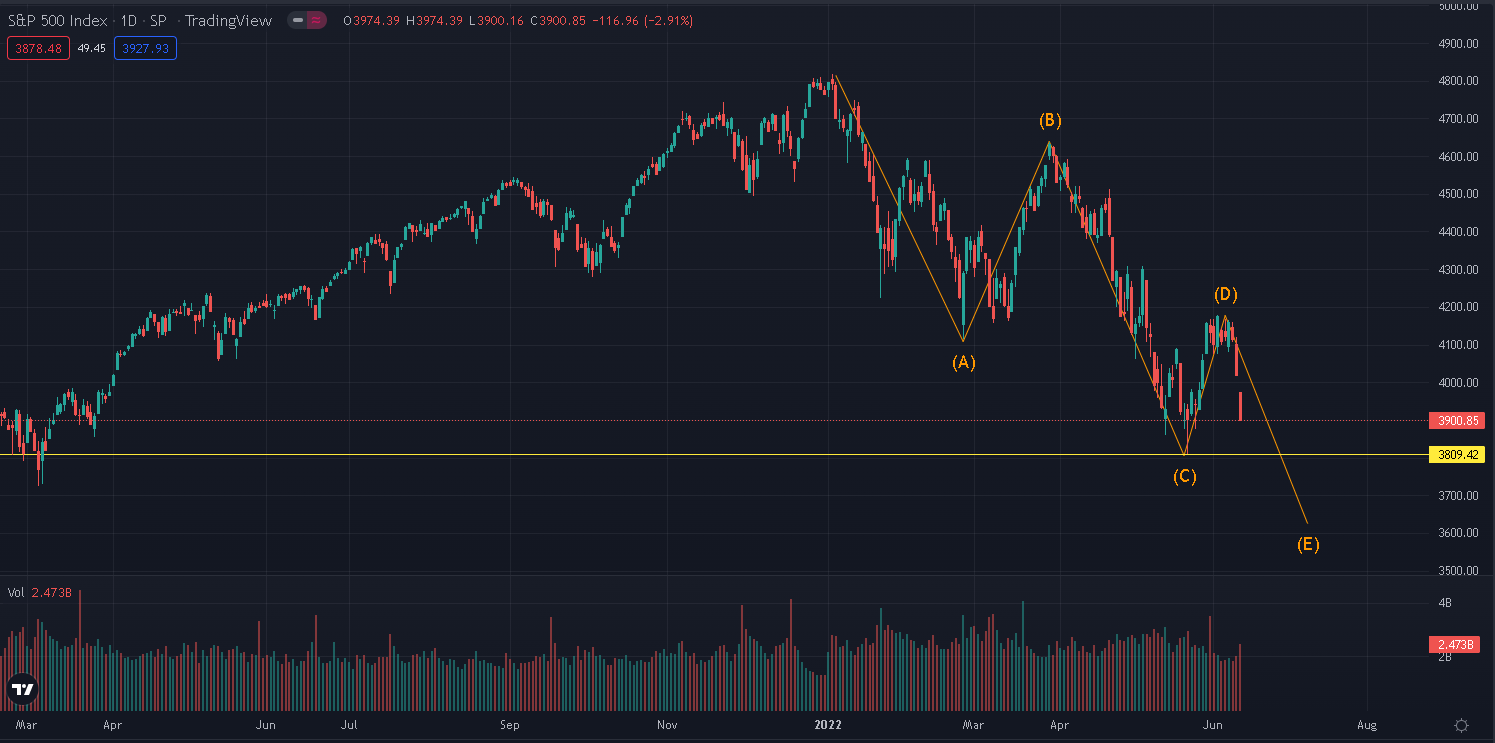This screenshot has width=1495, height=743.
Task: Select the (B) wave label
Action: click(x=1050, y=120)
